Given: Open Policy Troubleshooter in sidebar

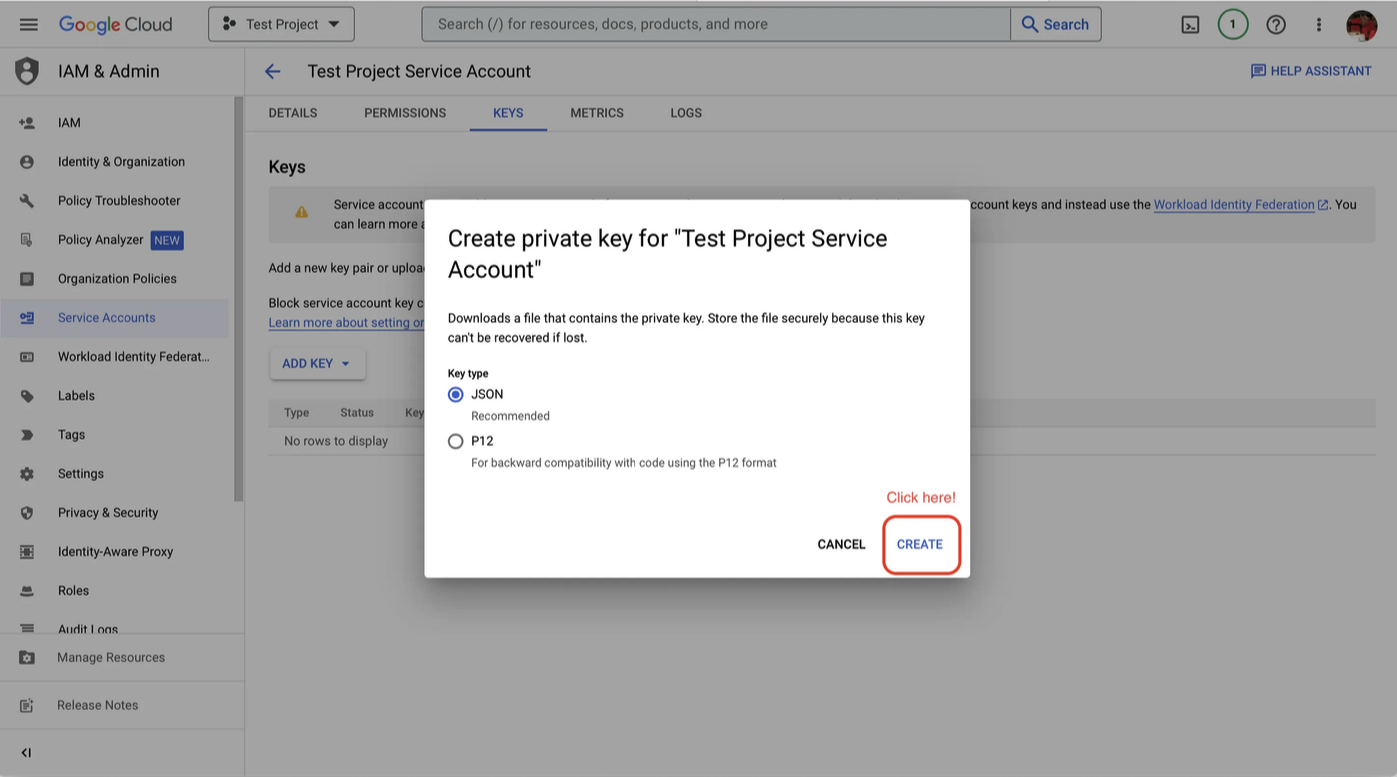Looking at the screenshot, I should 119,201.
